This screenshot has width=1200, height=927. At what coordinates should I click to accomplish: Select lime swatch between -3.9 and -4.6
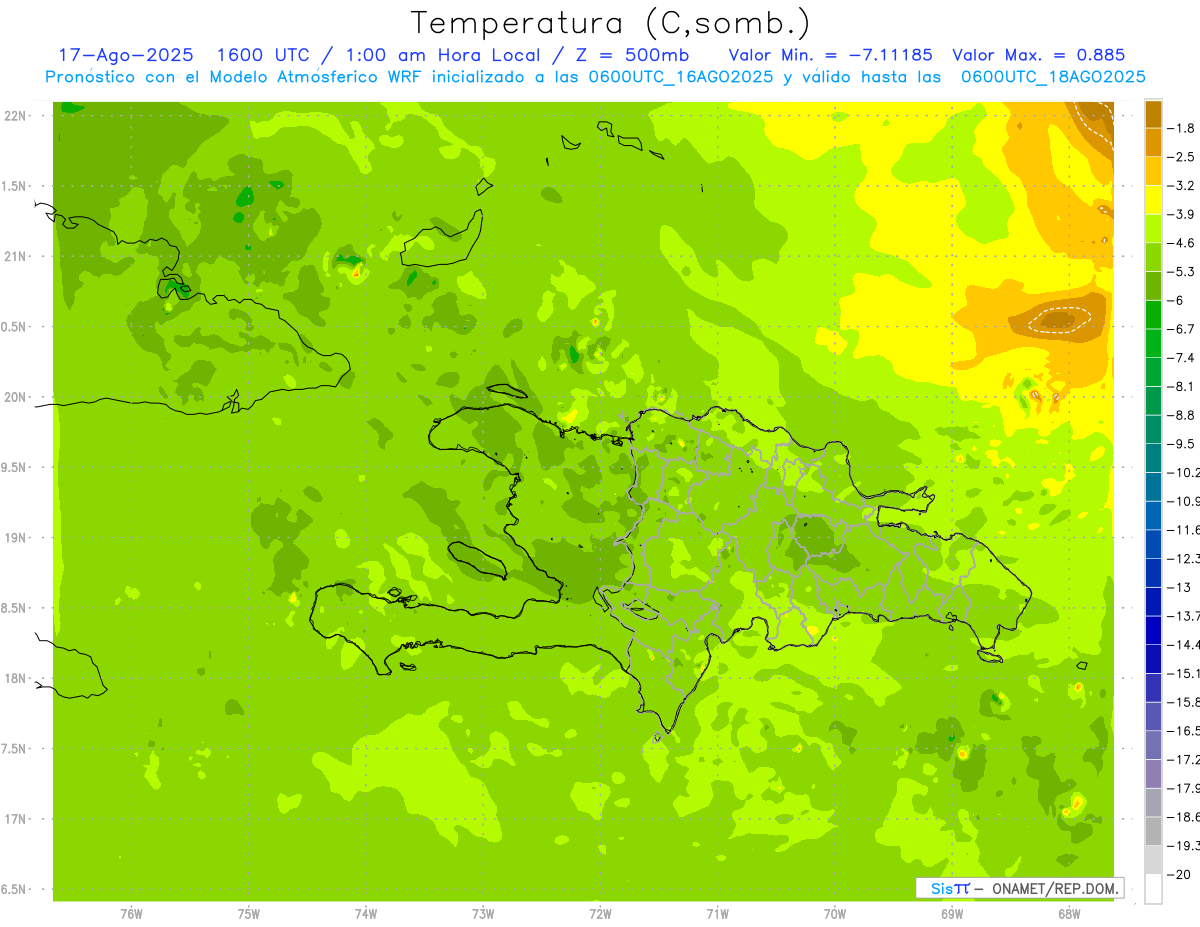pyautogui.click(x=1153, y=229)
